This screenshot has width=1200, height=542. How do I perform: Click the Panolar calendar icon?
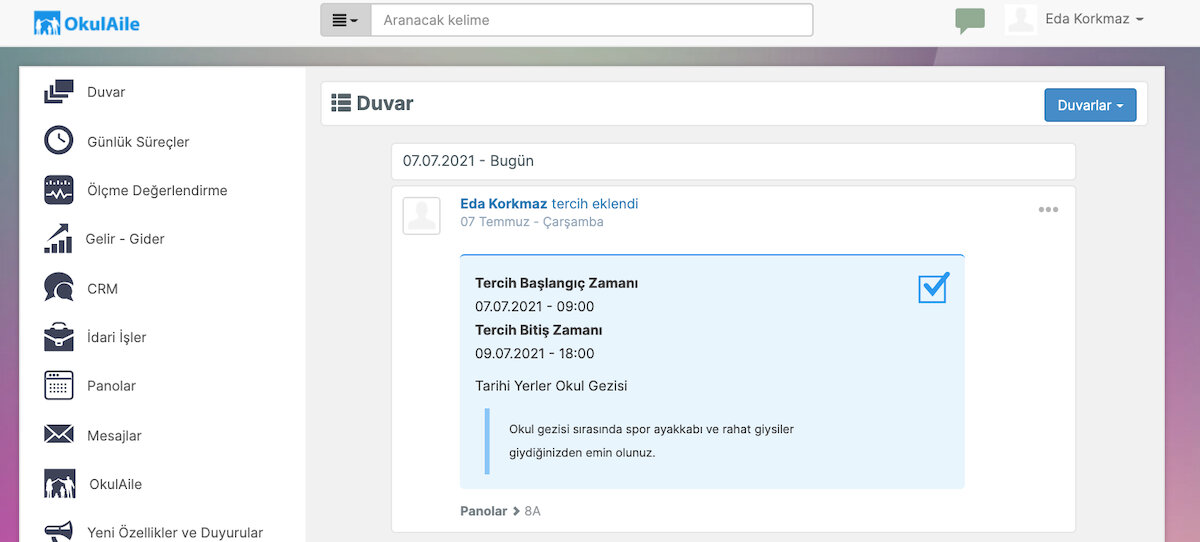coord(59,385)
